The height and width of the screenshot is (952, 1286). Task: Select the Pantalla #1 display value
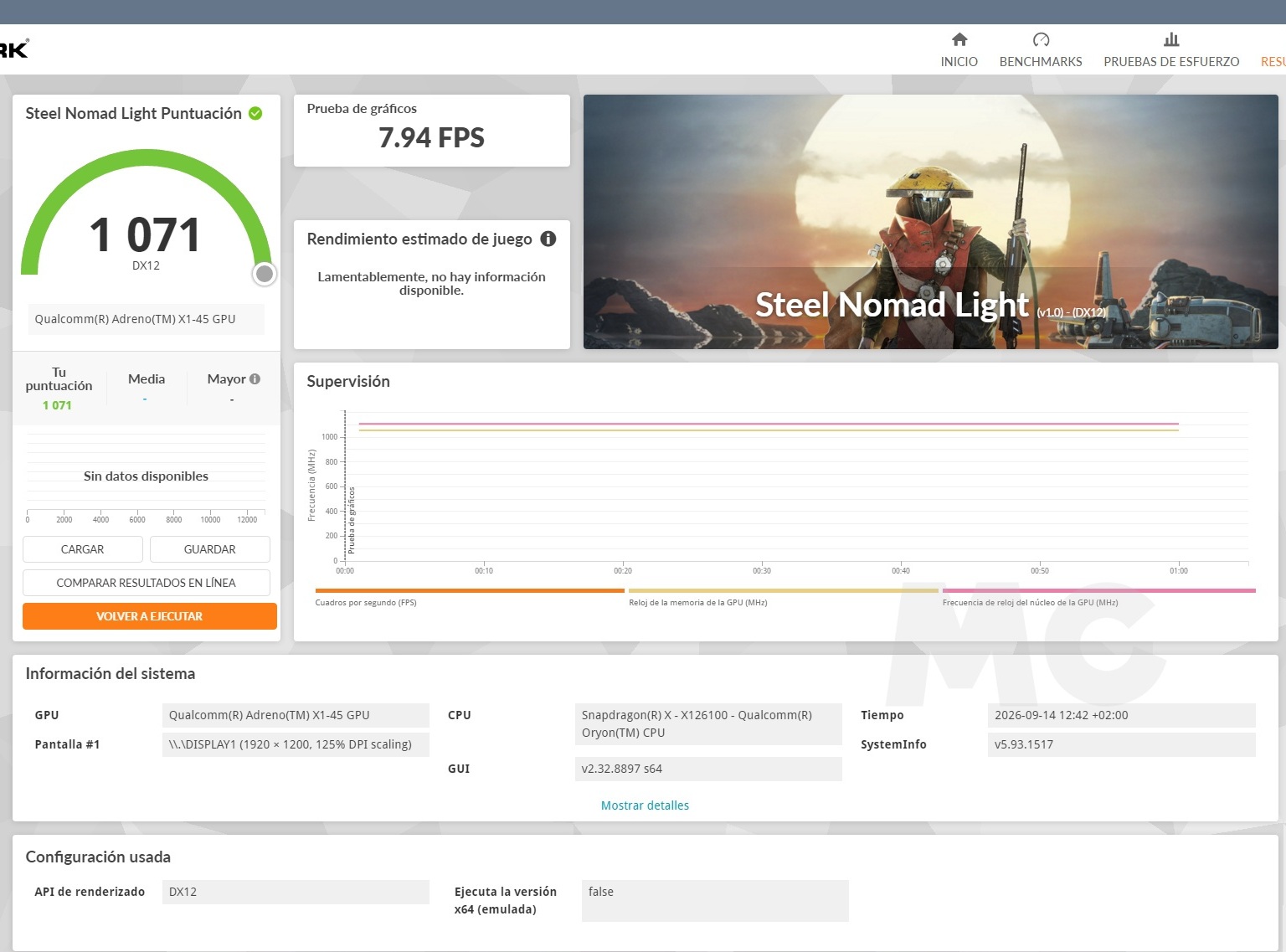click(x=296, y=744)
